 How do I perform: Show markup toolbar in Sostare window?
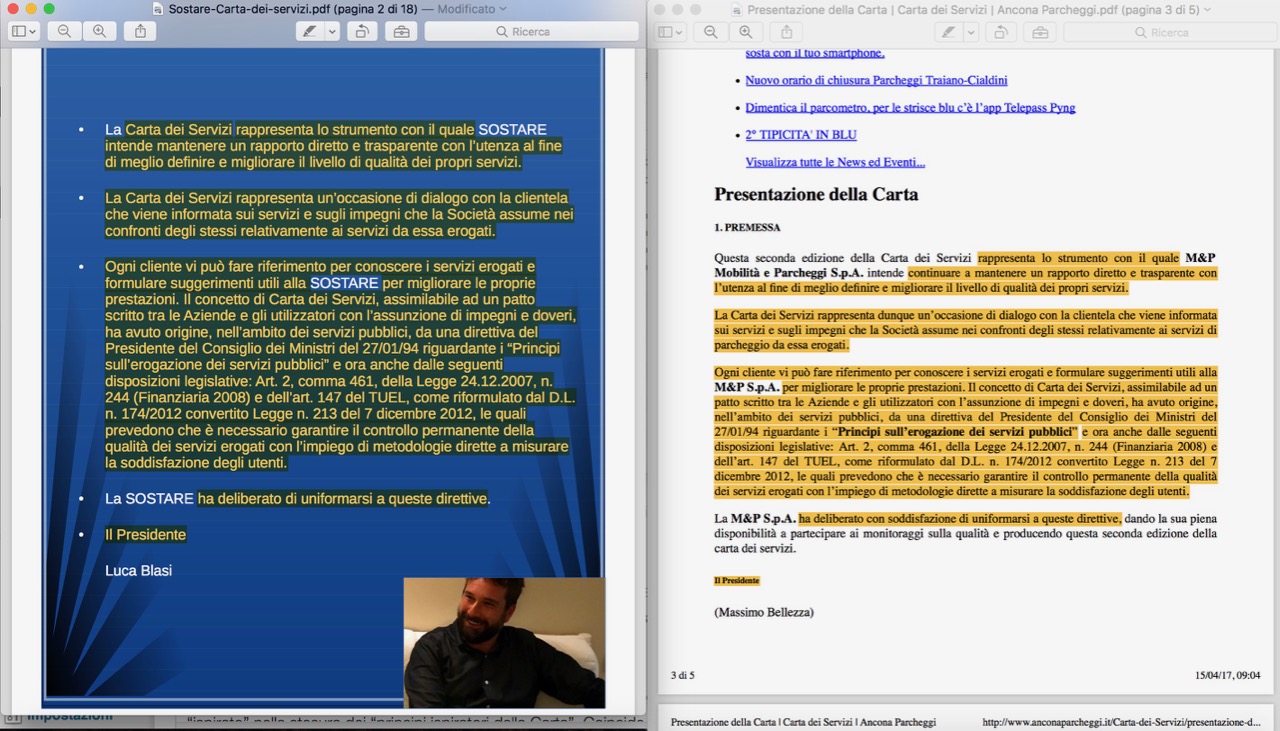tap(401, 32)
